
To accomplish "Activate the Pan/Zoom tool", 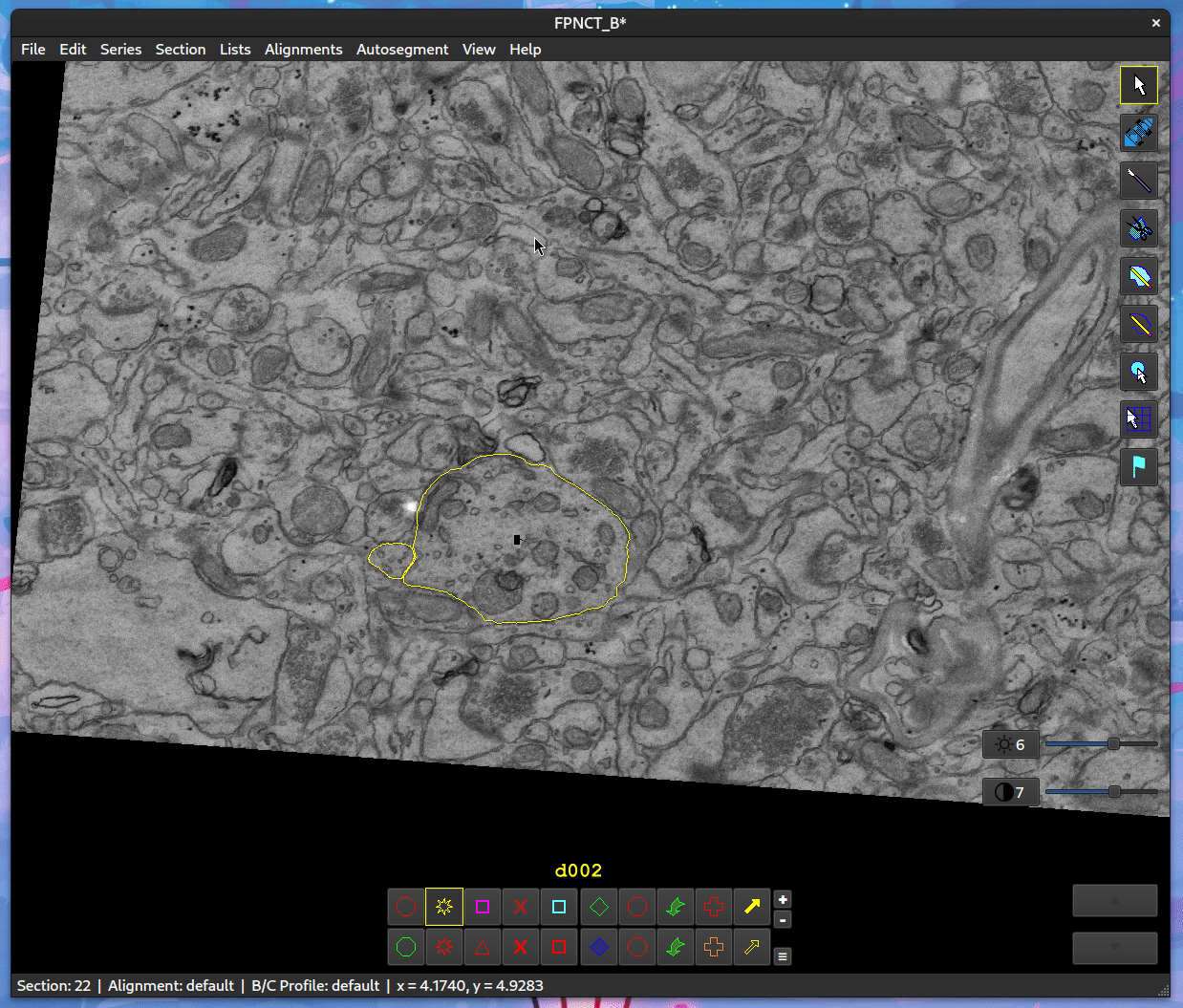I will (x=1138, y=133).
